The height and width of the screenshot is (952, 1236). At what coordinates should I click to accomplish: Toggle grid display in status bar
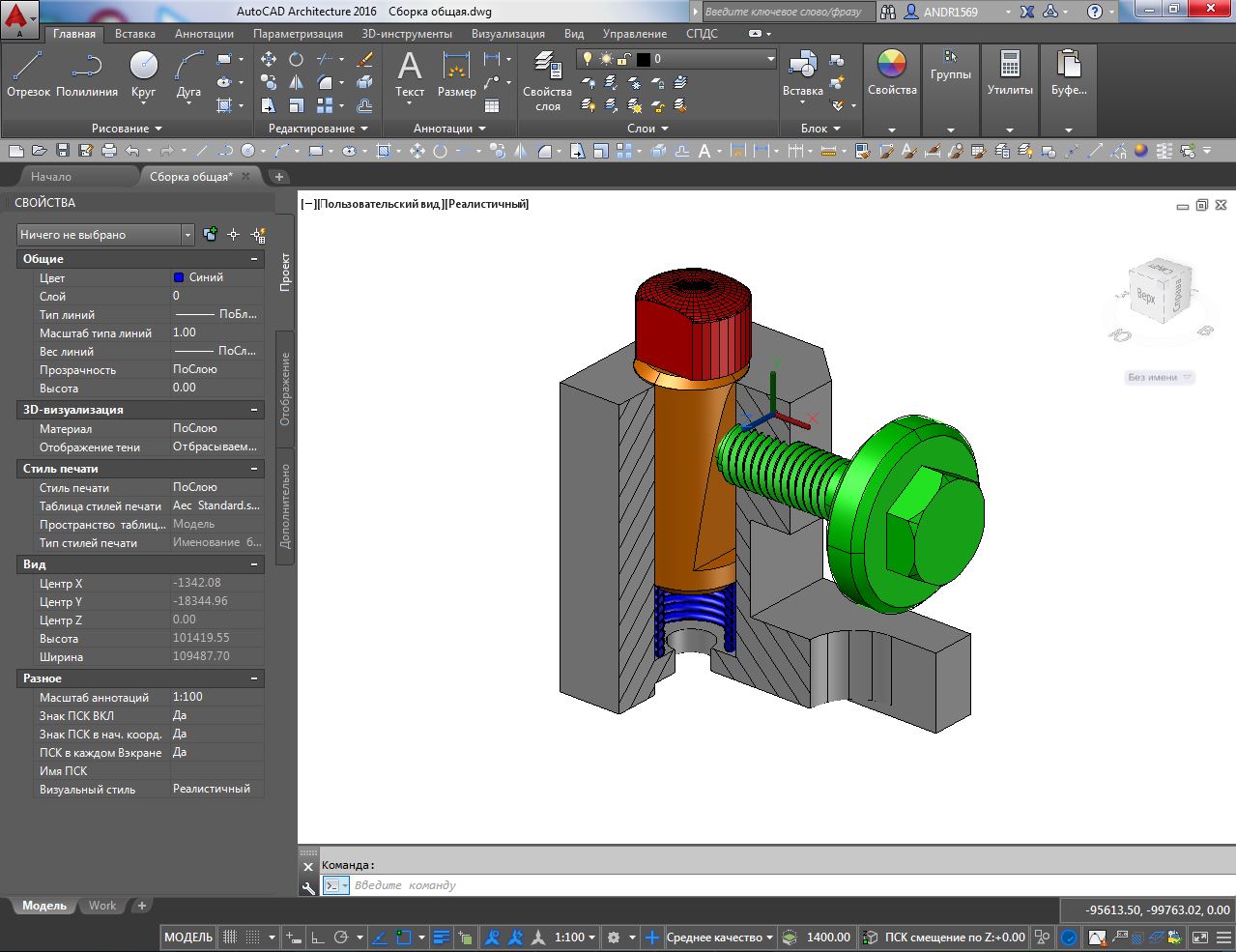point(230,938)
